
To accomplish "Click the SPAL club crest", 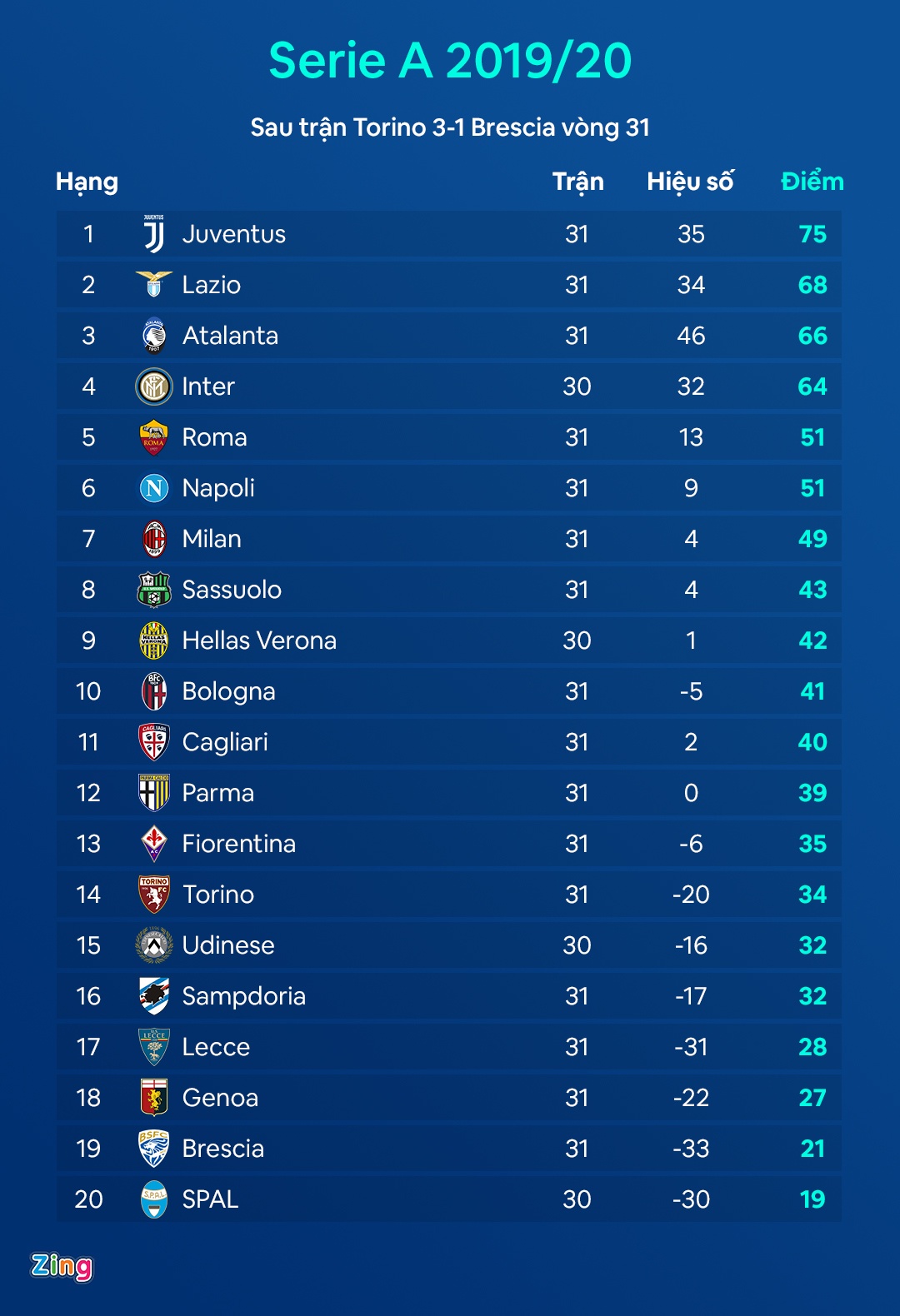I will [x=154, y=1199].
